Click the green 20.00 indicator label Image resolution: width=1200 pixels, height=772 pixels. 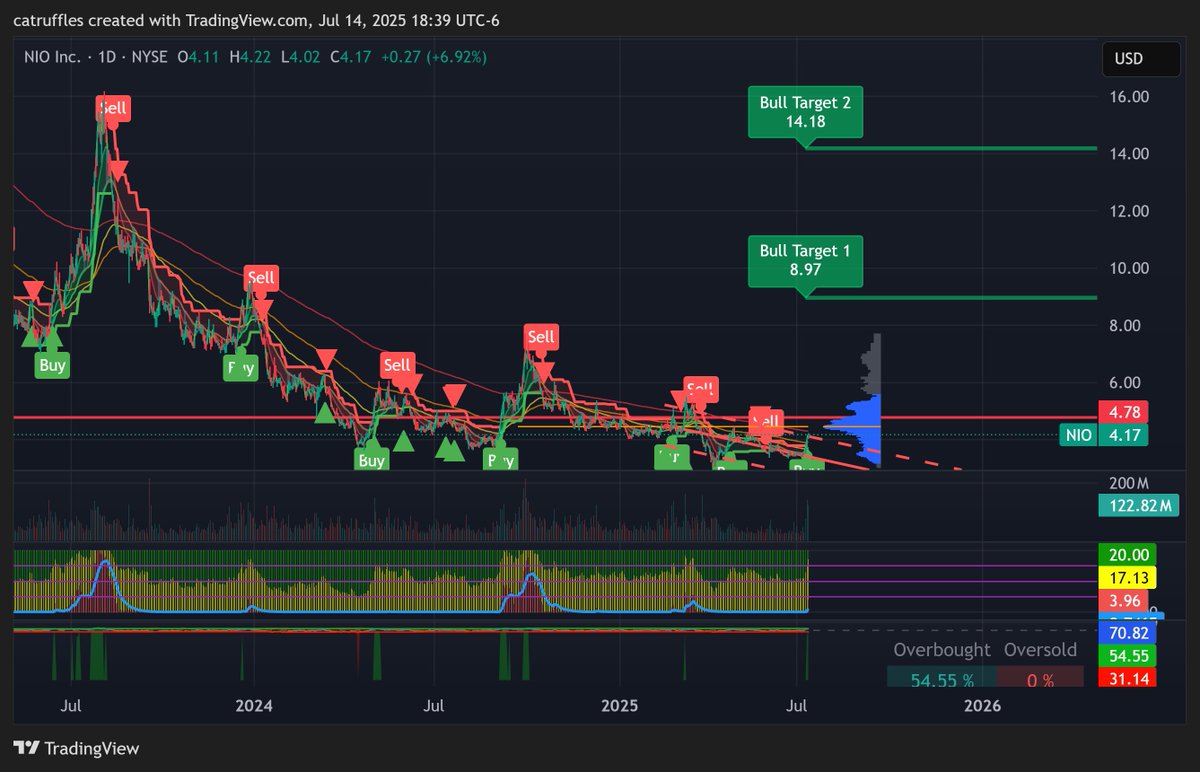1127,555
